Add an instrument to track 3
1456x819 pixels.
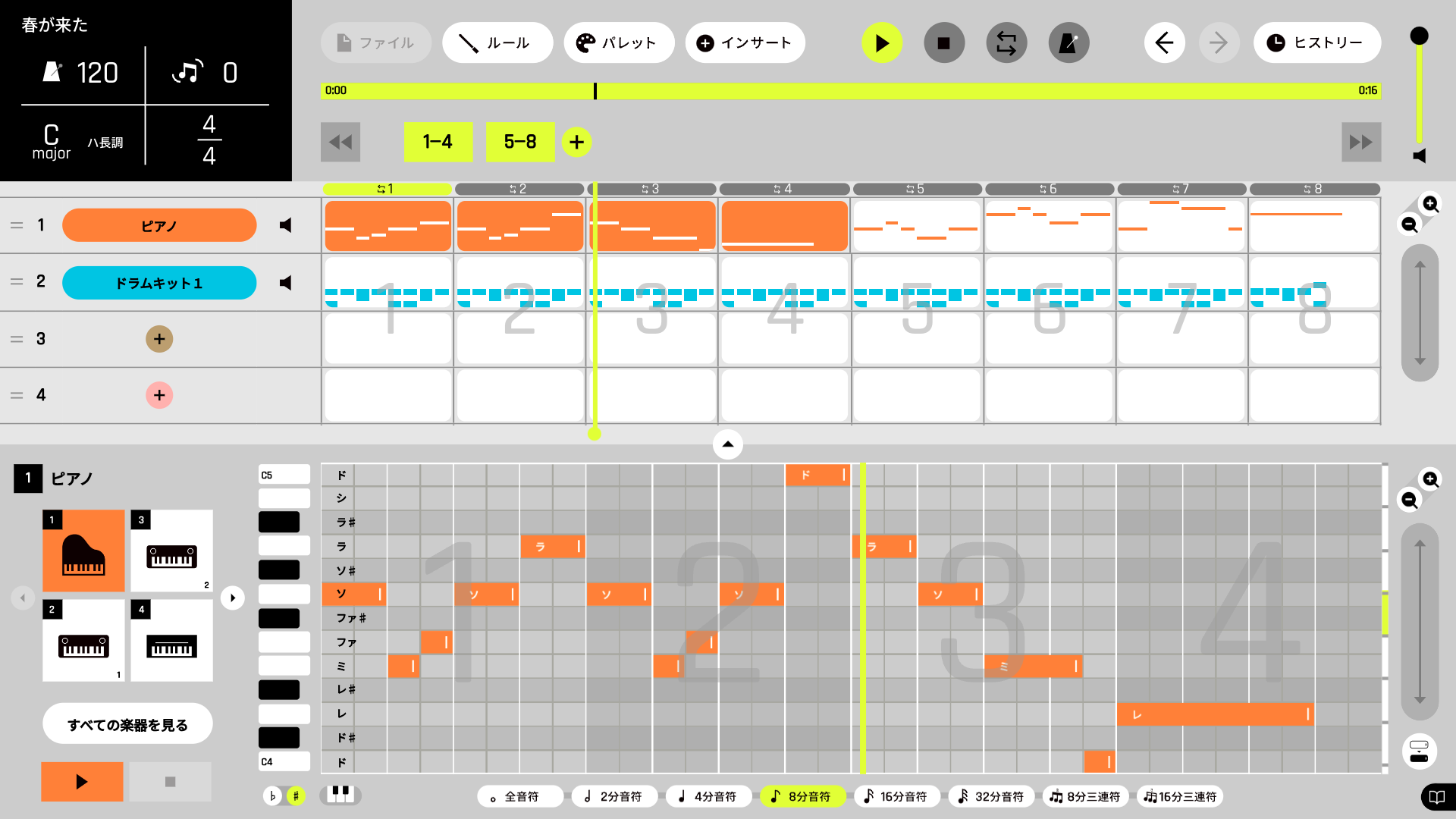159,339
